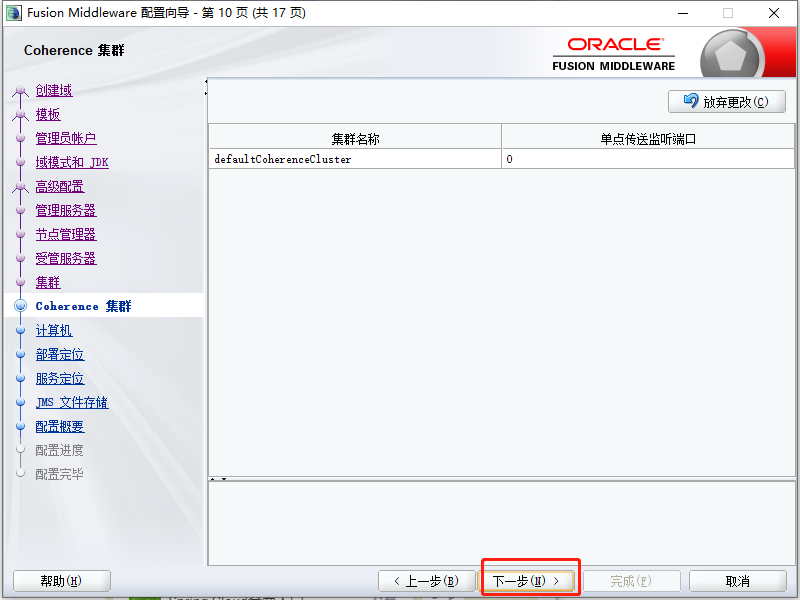Go to 管理员帐户 step
Image resolution: width=800 pixels, height=600 pixels.
pos(66,138)
